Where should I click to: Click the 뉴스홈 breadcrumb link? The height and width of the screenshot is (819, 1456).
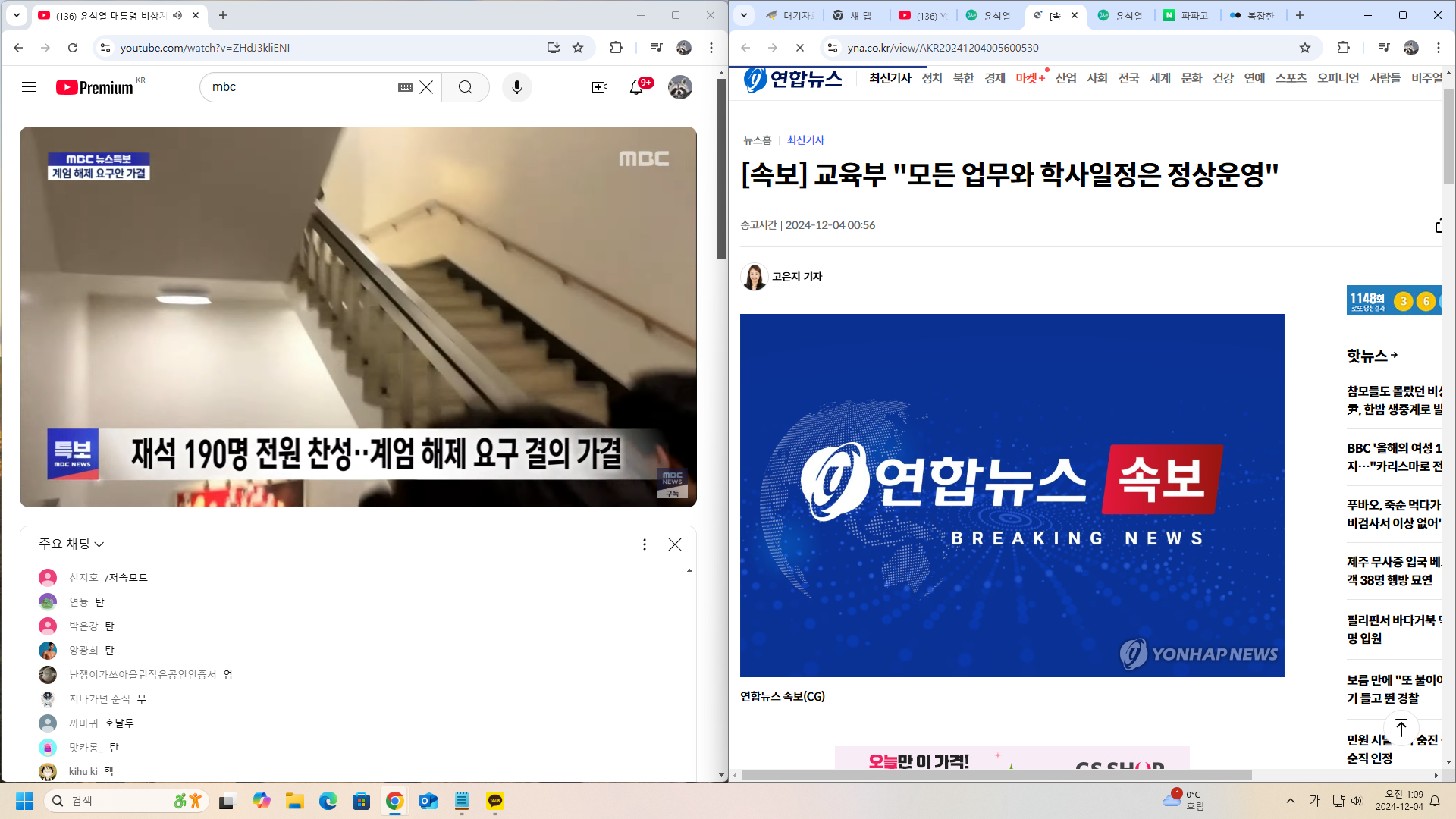point(757,140)
